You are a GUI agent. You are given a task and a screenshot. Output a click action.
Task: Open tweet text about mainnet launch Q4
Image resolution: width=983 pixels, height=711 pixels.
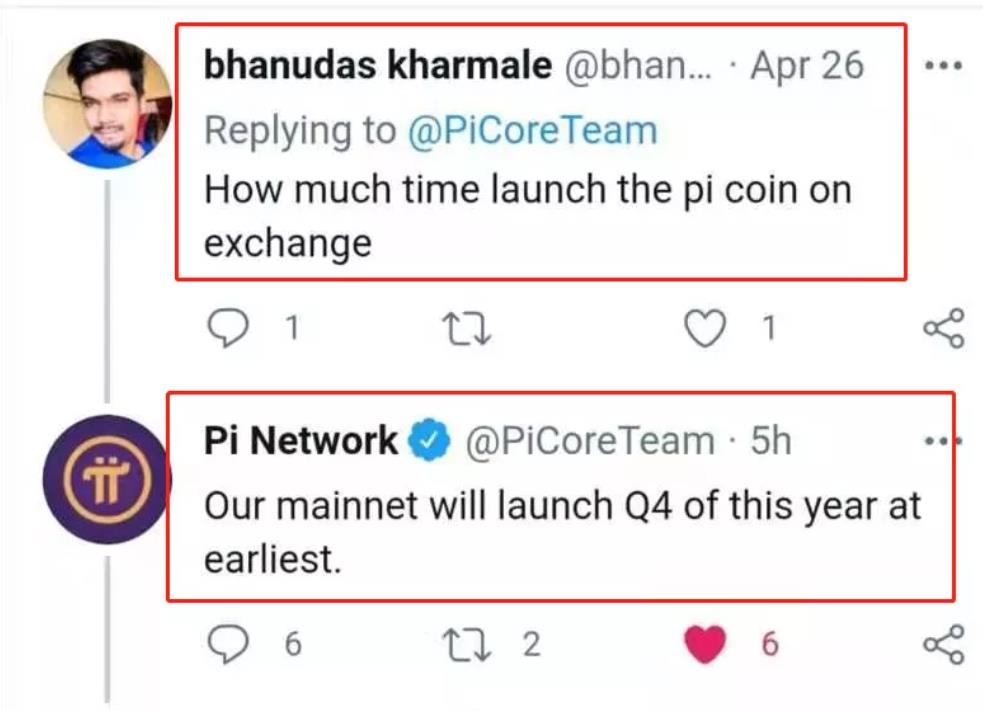point(562,532)
